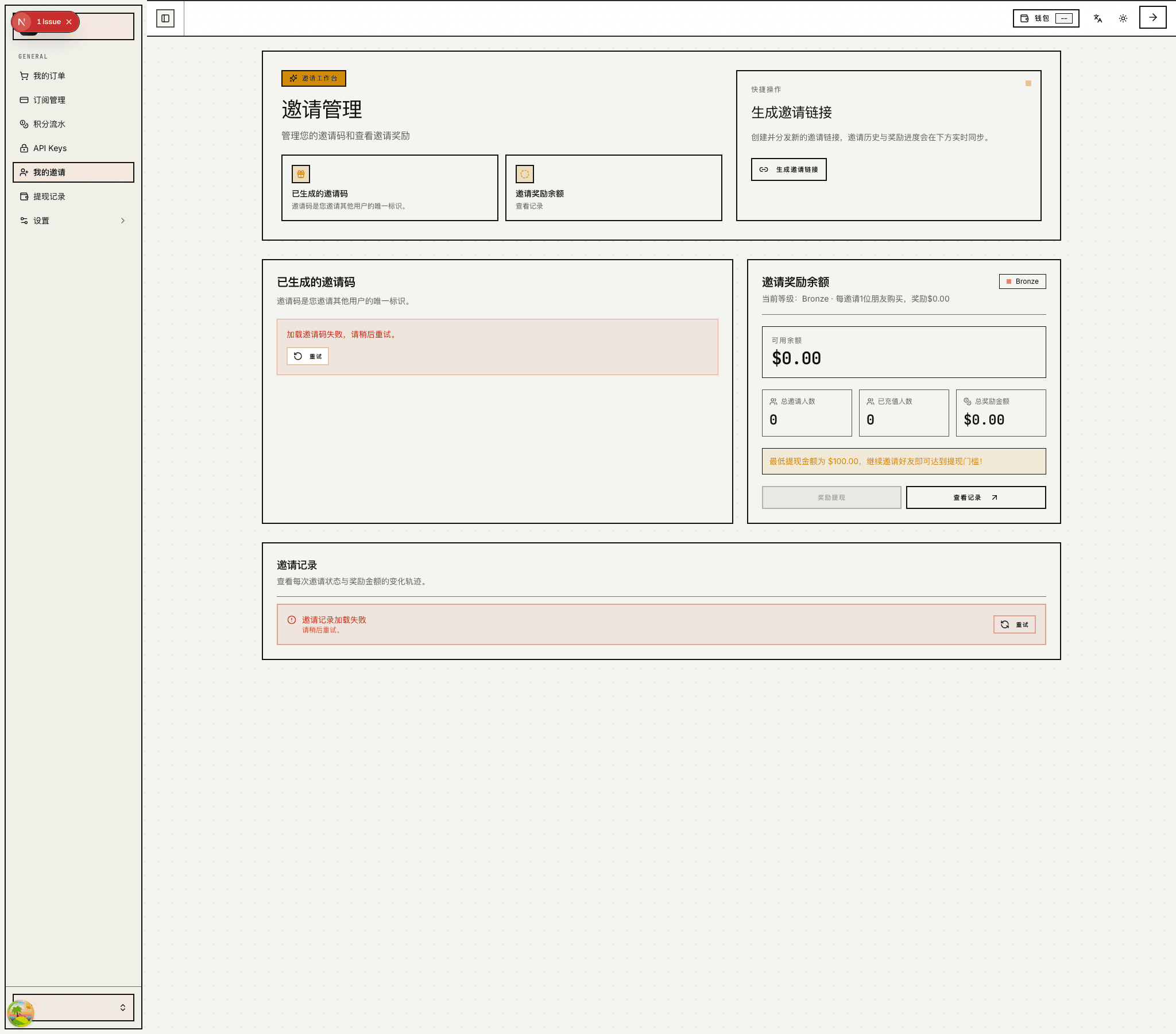Click the 提现记录 wallet icon
1176x1034 pixels.
(x=24, y=197)
